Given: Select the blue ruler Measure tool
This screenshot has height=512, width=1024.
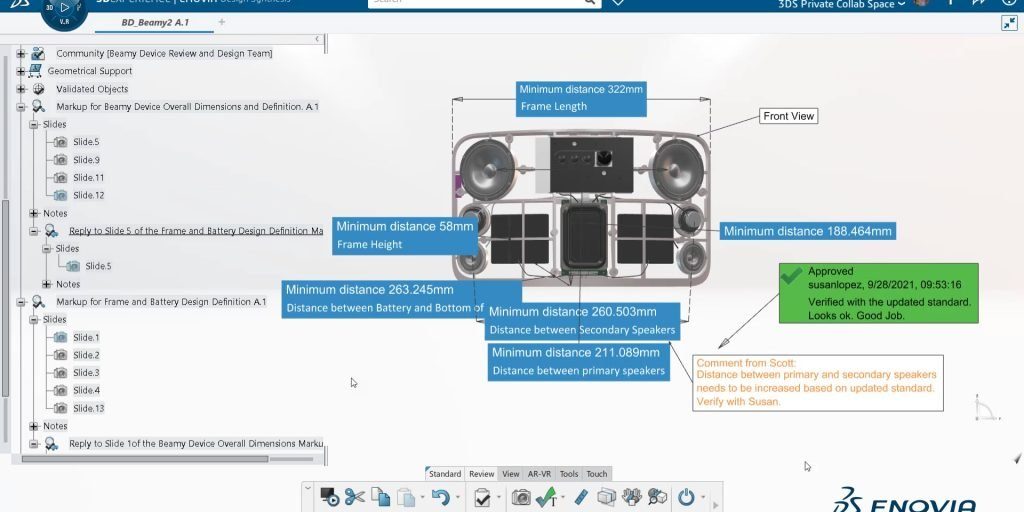Looking at the screenshot, I should click(581, 498).
